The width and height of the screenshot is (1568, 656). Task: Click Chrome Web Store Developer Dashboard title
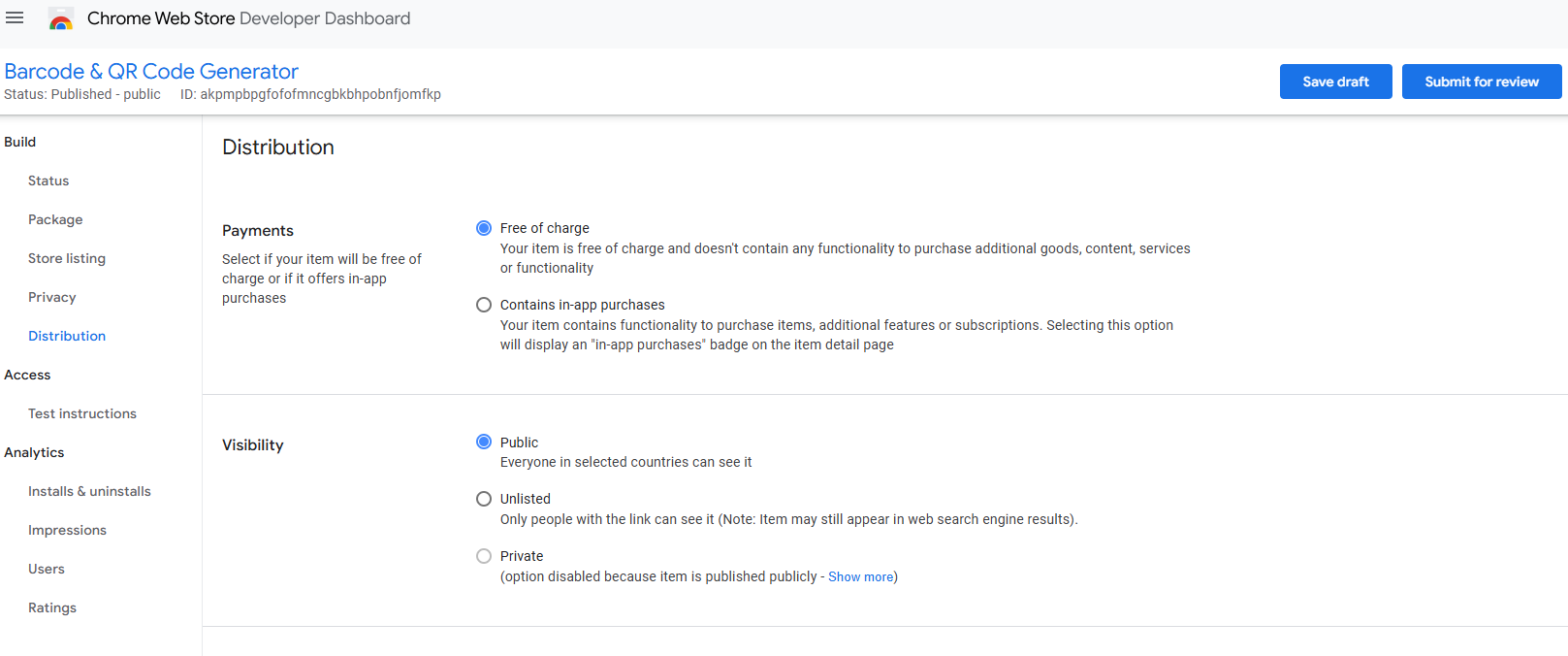click(248, 18)
